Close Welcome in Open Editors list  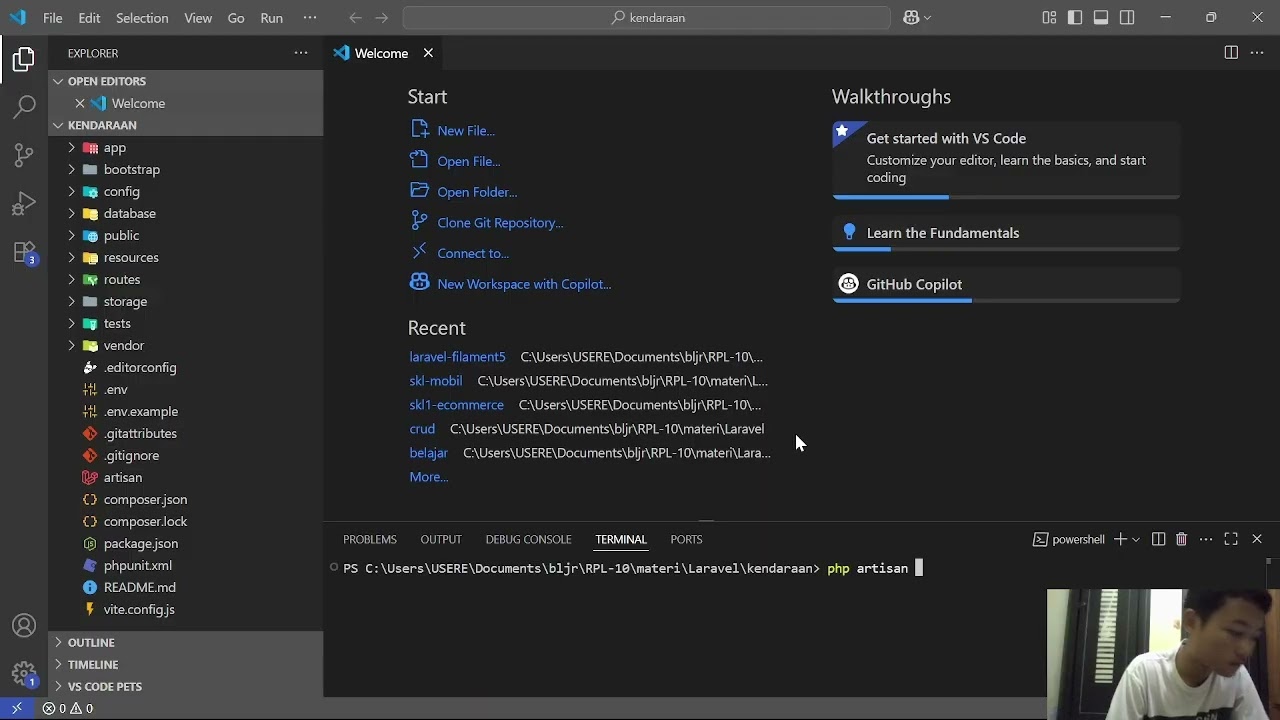coord(80,103)
